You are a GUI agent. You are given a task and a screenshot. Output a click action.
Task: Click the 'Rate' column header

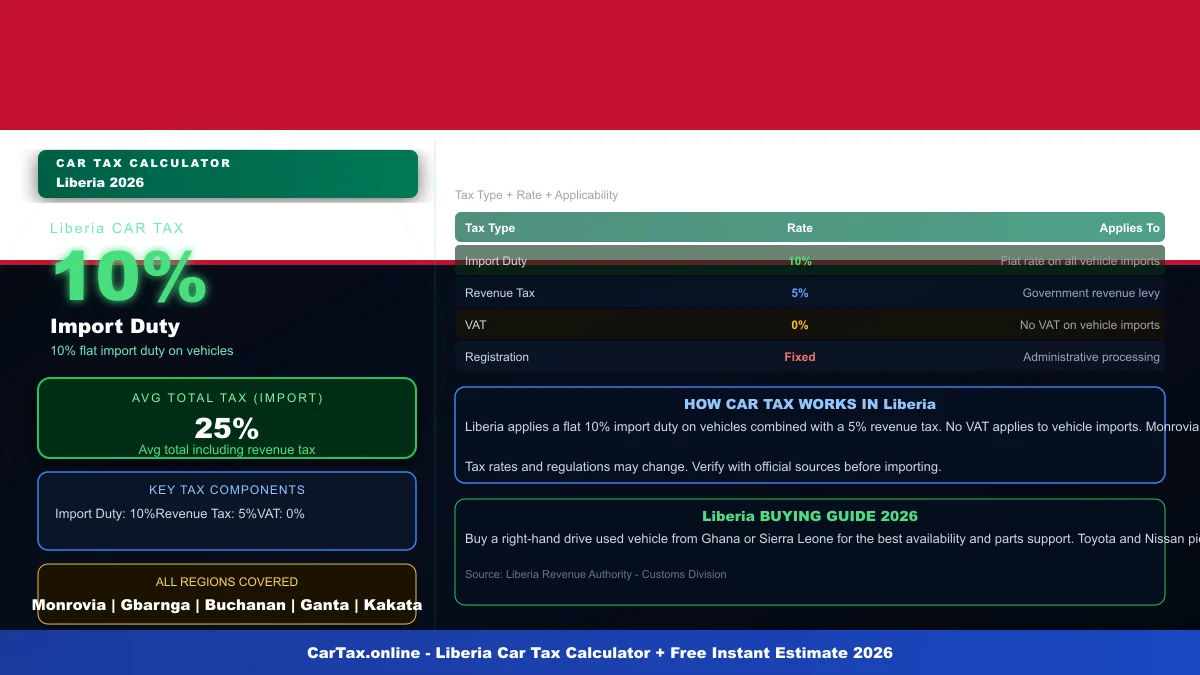(800, 228)
